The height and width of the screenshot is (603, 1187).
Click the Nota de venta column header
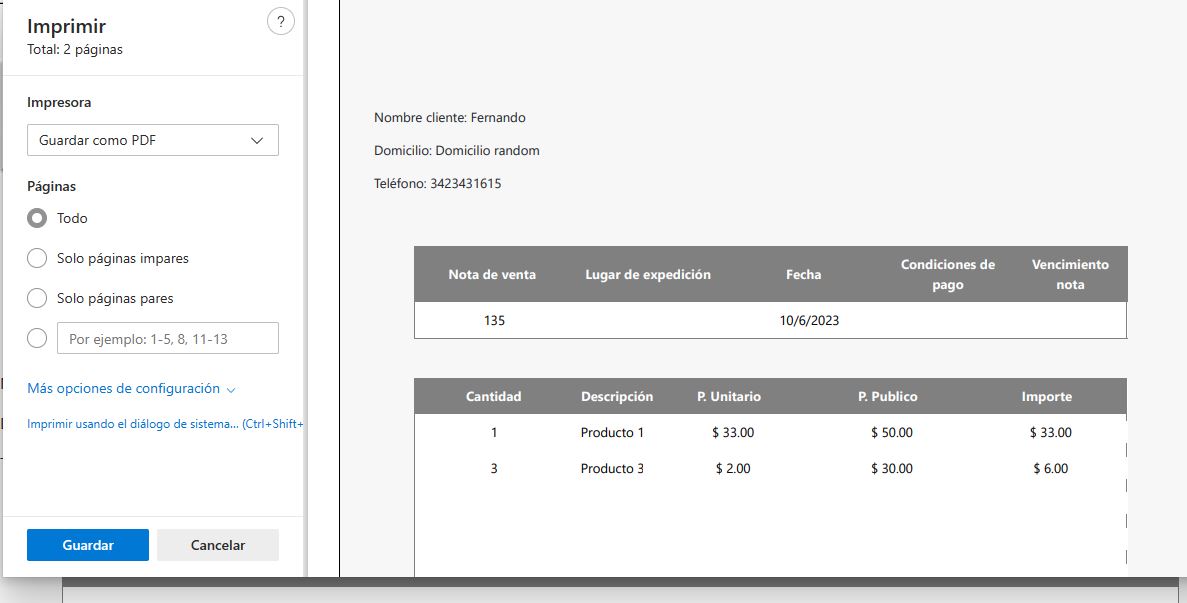[492, 275]
